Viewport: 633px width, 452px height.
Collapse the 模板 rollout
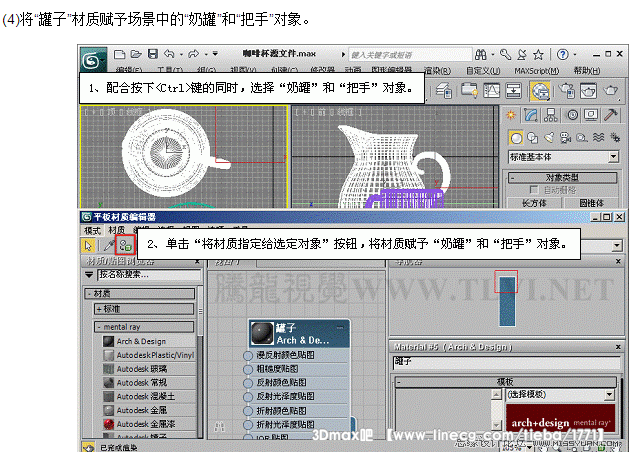505,382
